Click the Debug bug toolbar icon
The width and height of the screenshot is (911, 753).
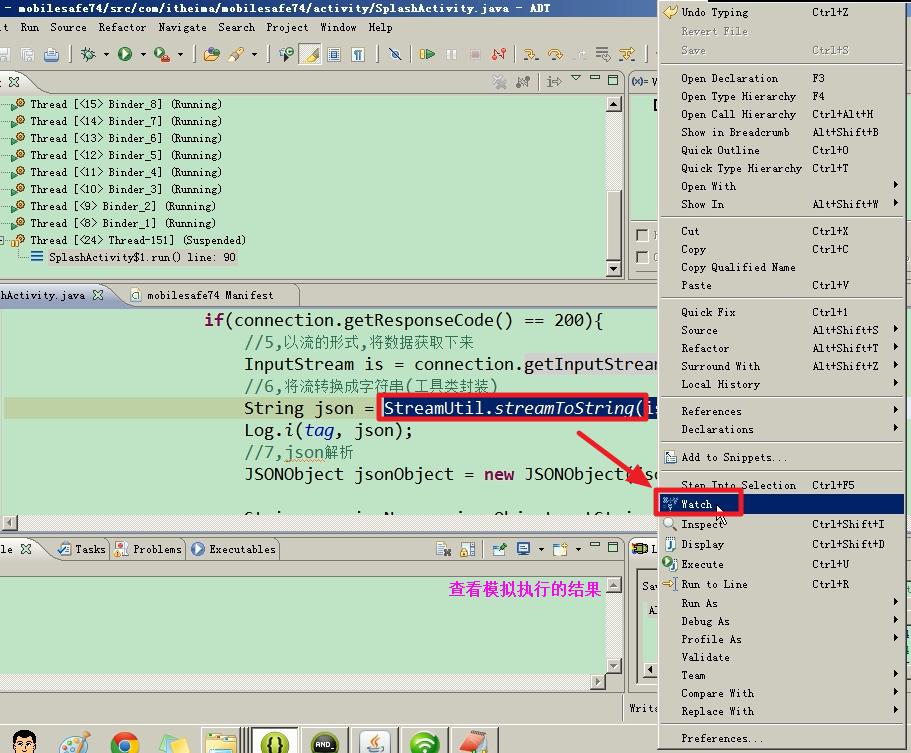(x=88, y=54)
